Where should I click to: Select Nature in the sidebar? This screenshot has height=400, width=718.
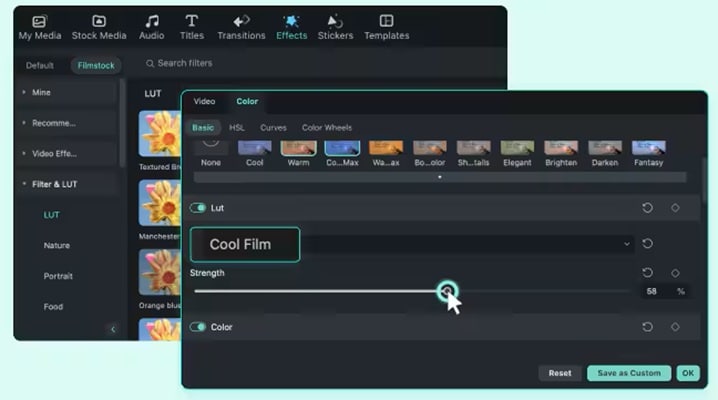tap(57, 246)
